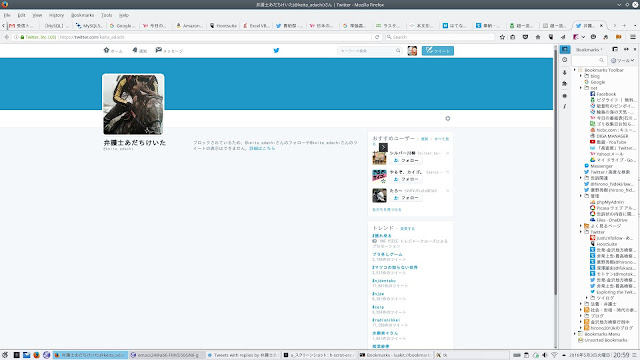
Task: Open the Help menu
Action: coord(124,15)
